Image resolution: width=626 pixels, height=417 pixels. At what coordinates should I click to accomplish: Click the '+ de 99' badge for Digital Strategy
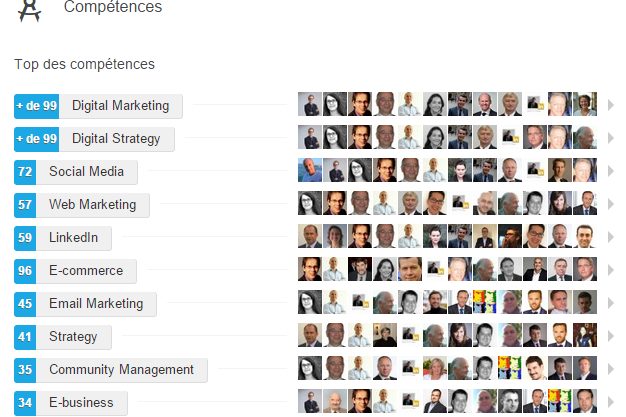36,139
